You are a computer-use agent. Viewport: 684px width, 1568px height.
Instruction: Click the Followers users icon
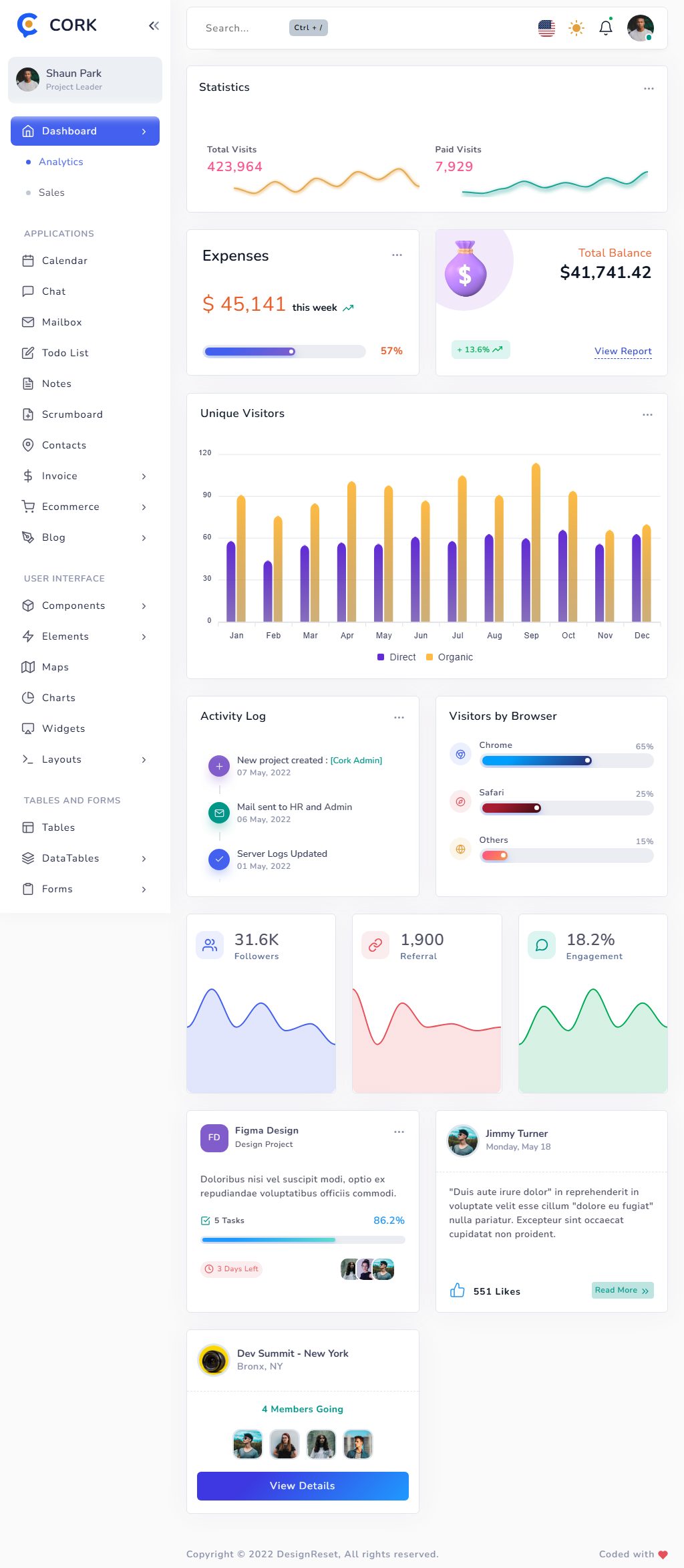click(x=210, y=945)
